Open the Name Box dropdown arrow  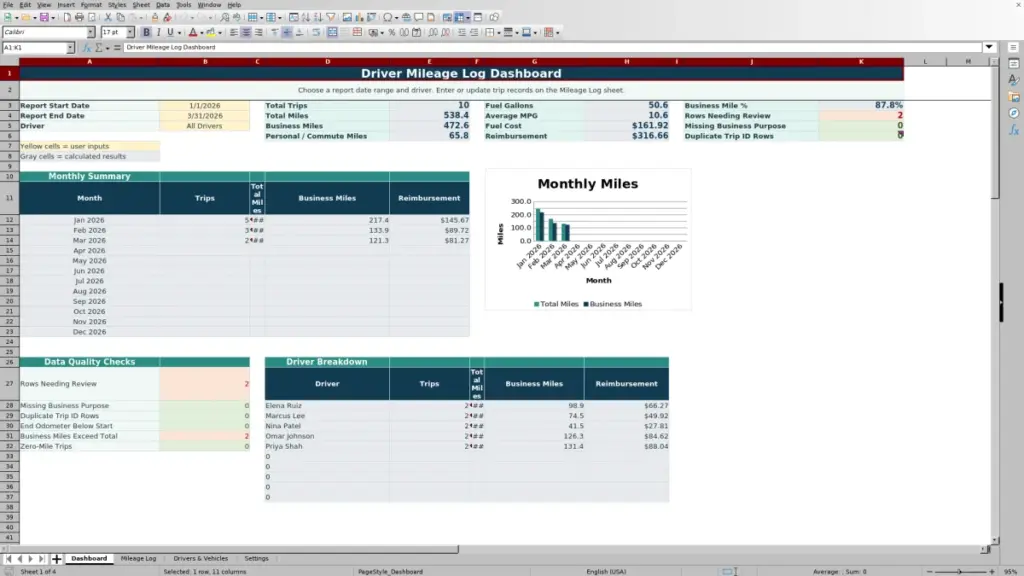(x=70, y=48)
